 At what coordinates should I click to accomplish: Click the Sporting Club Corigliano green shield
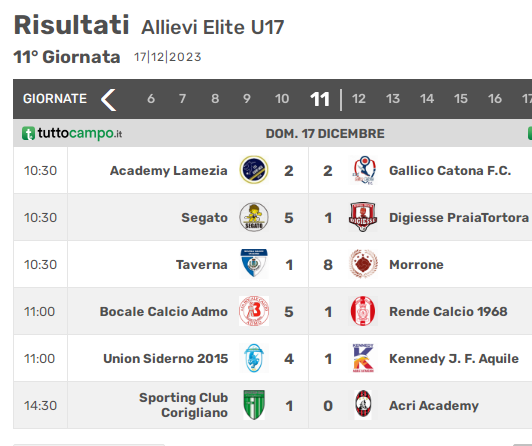(254, 405)
